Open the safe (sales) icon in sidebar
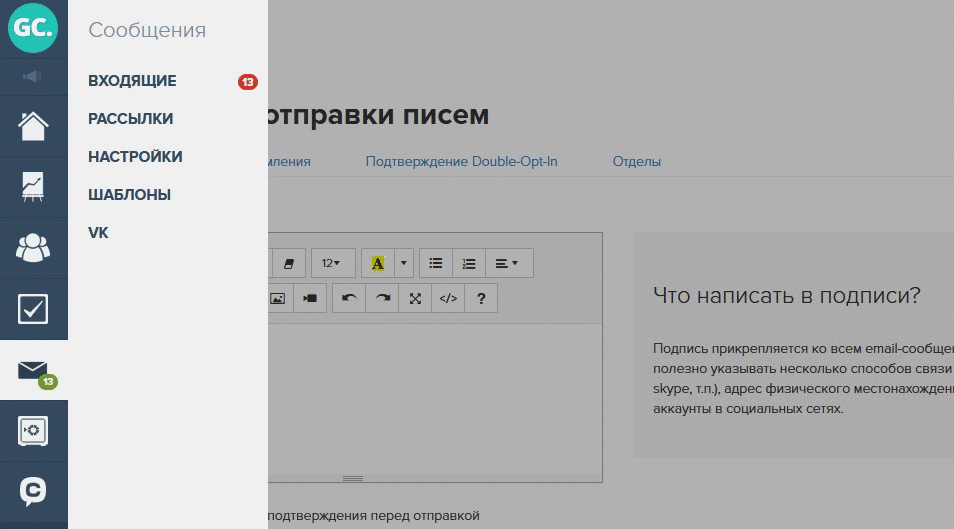This screenshot has width=954, height=529. 33,431
